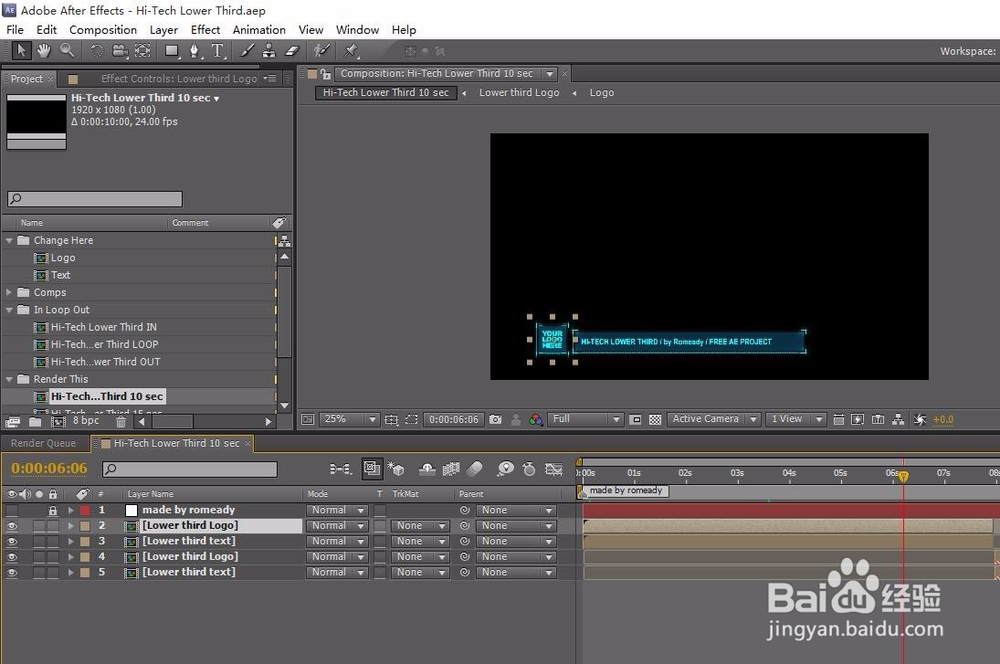
Task: Open Parent dropdown for layer 1
Action: coord(516,510)
